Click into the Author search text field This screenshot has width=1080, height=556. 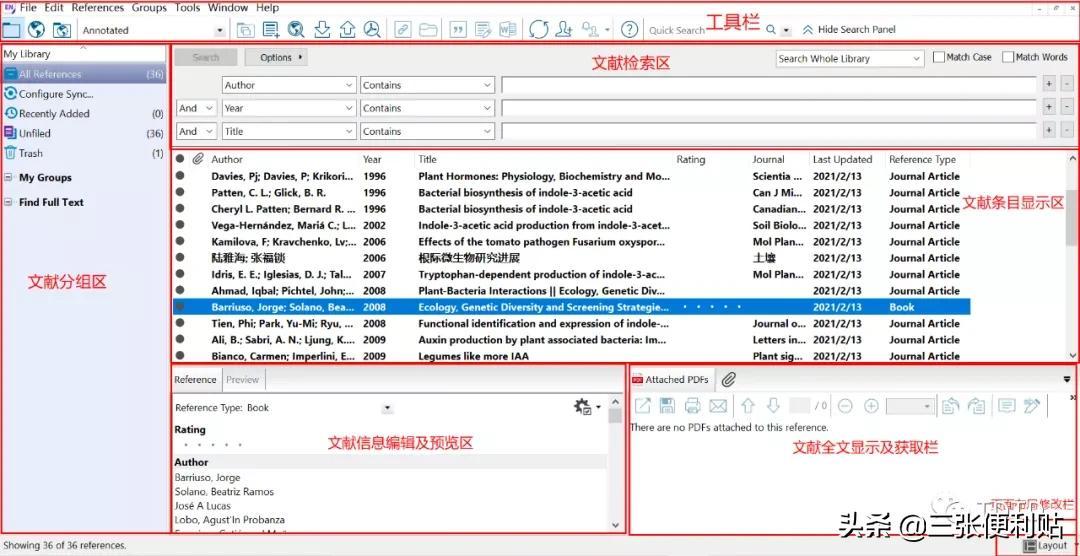point(769,85)
